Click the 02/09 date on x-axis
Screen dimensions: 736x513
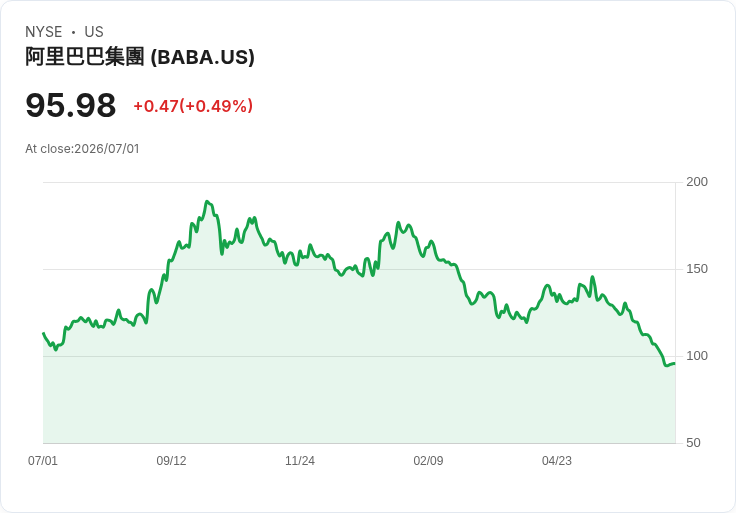(428, 460)
